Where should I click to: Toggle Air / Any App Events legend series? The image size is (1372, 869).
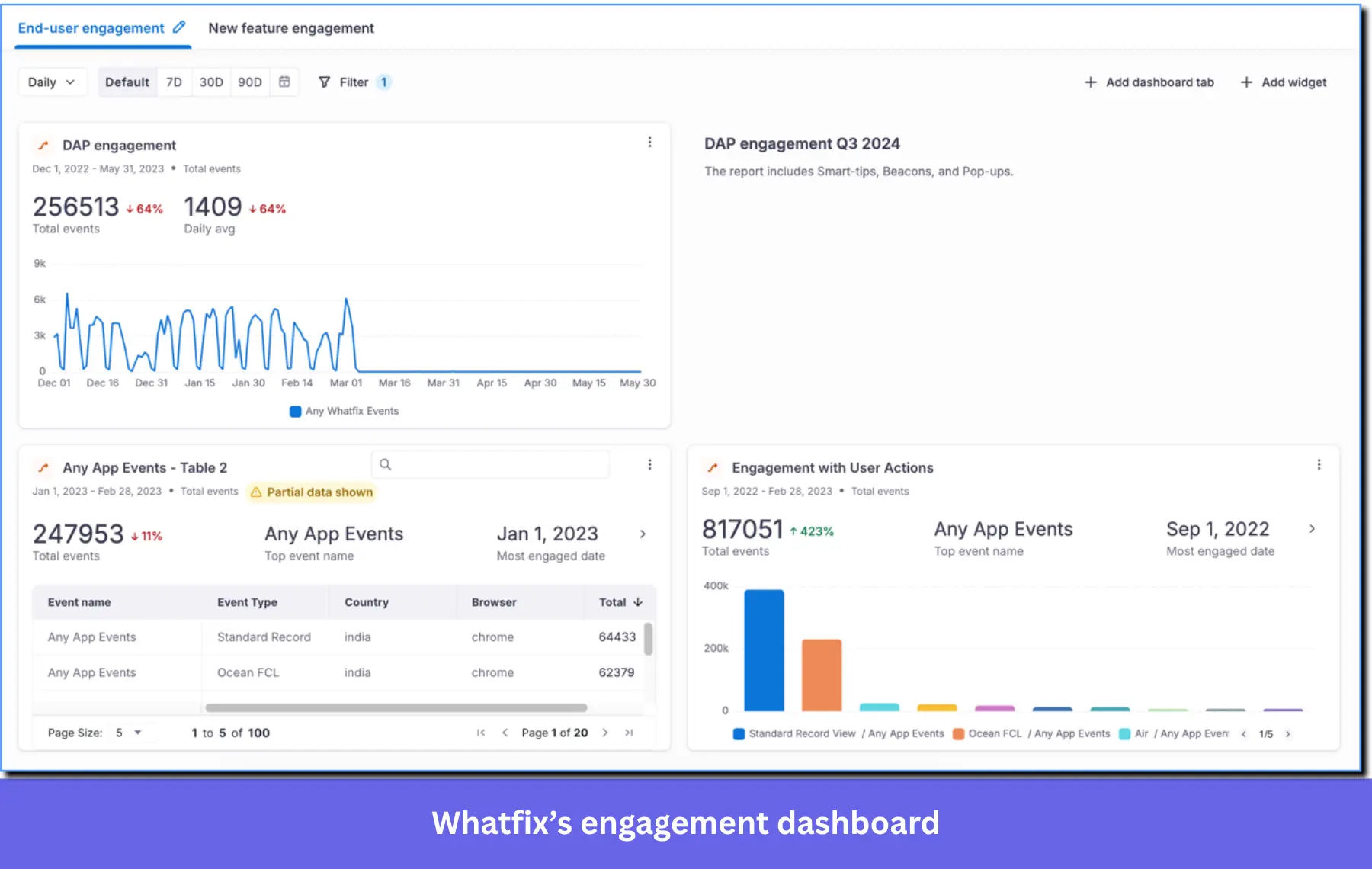[1174, 733]
